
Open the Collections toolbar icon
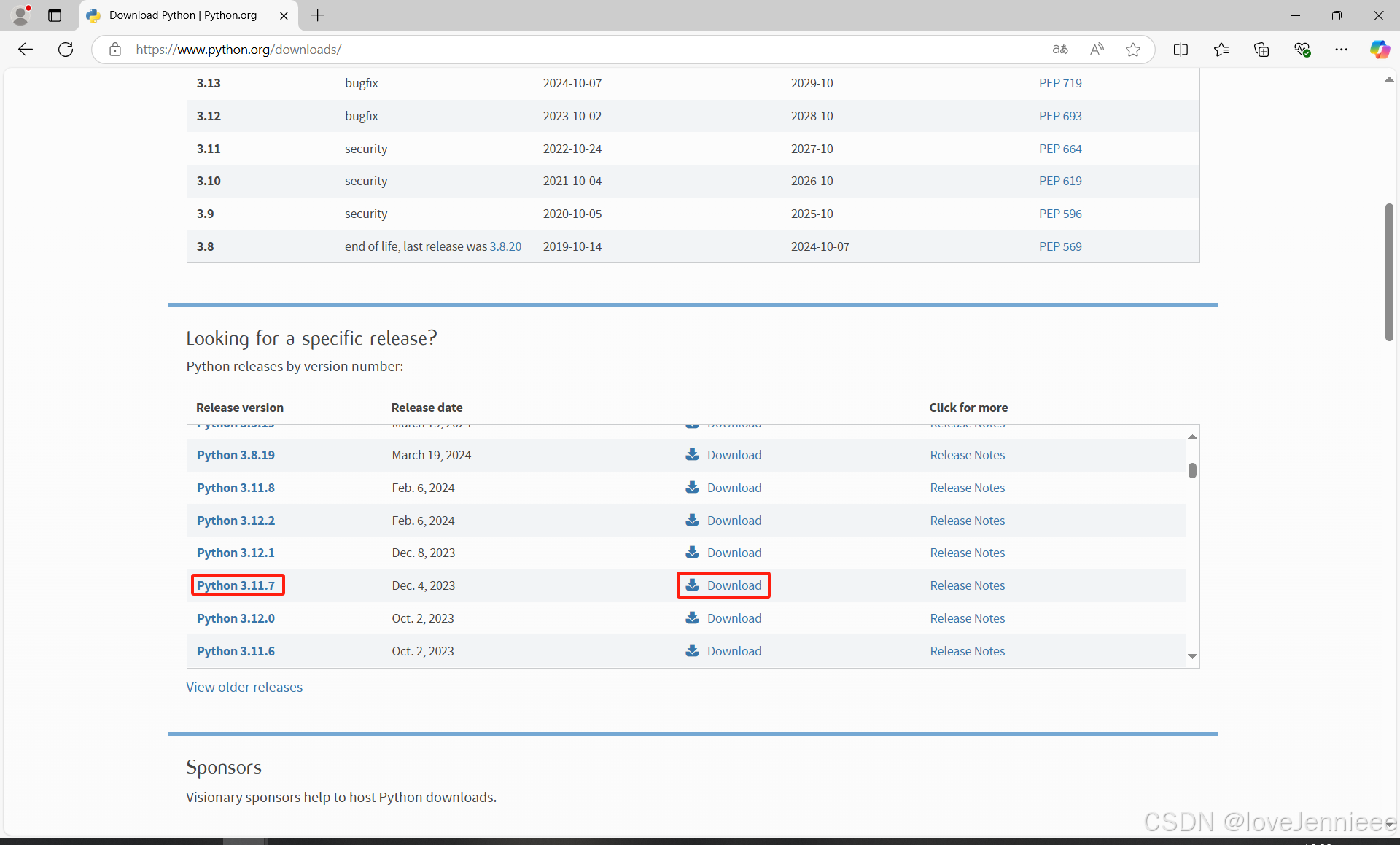[1261, 50]
